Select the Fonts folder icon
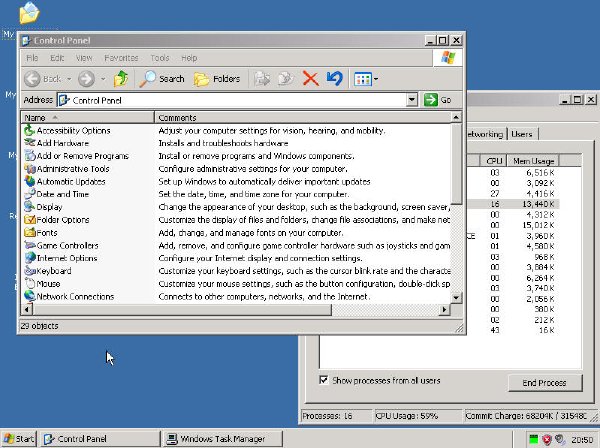The height and width of the screenshot is (448, 600). (29, 233)
